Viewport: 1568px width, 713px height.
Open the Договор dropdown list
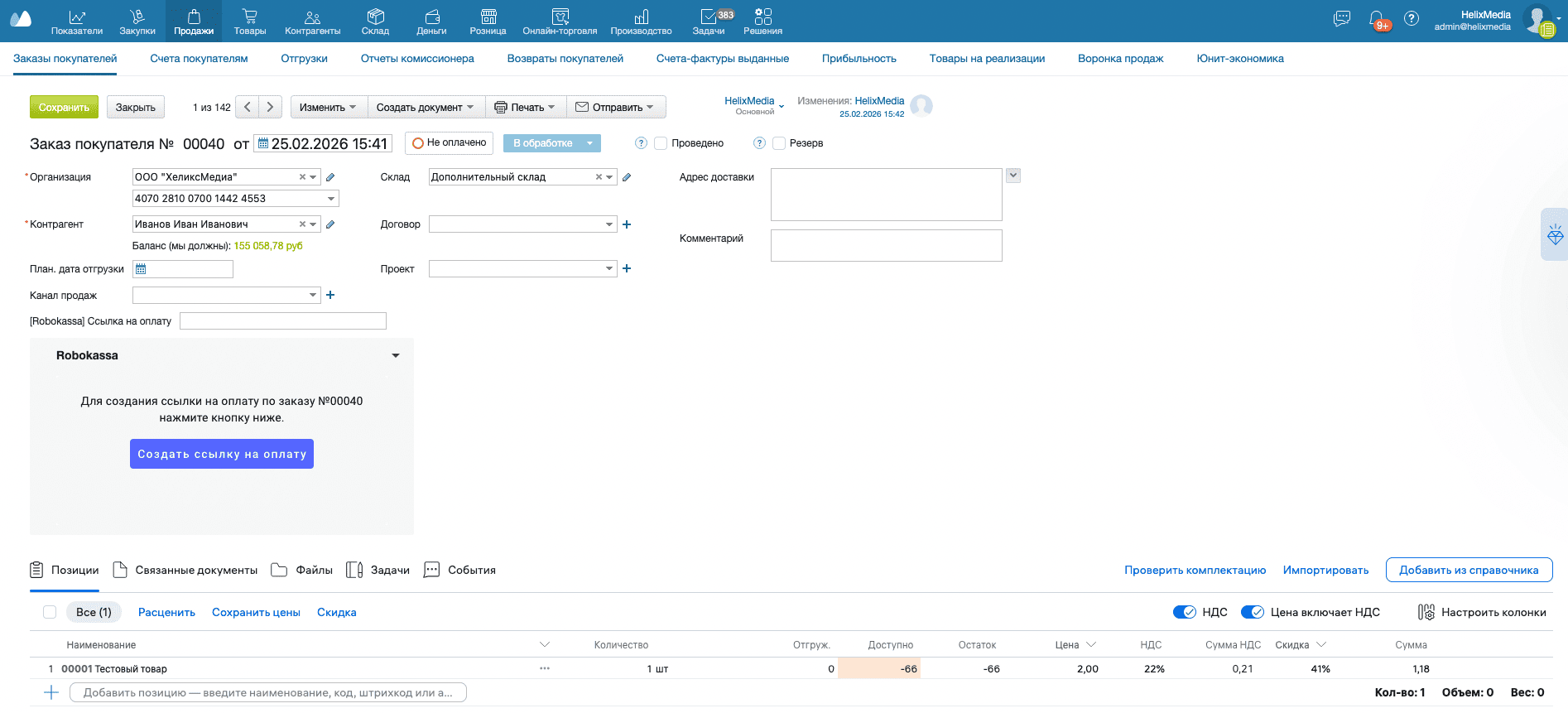pyautogui.click(x=609, y=224)
